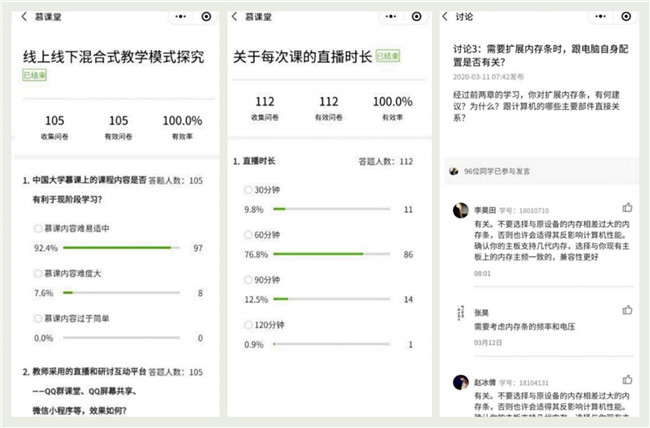The height and width of the screenshot is (428, 650).
Task: Close mini program on 线上线下混合式教学 survey page
Action: point(206,16)
